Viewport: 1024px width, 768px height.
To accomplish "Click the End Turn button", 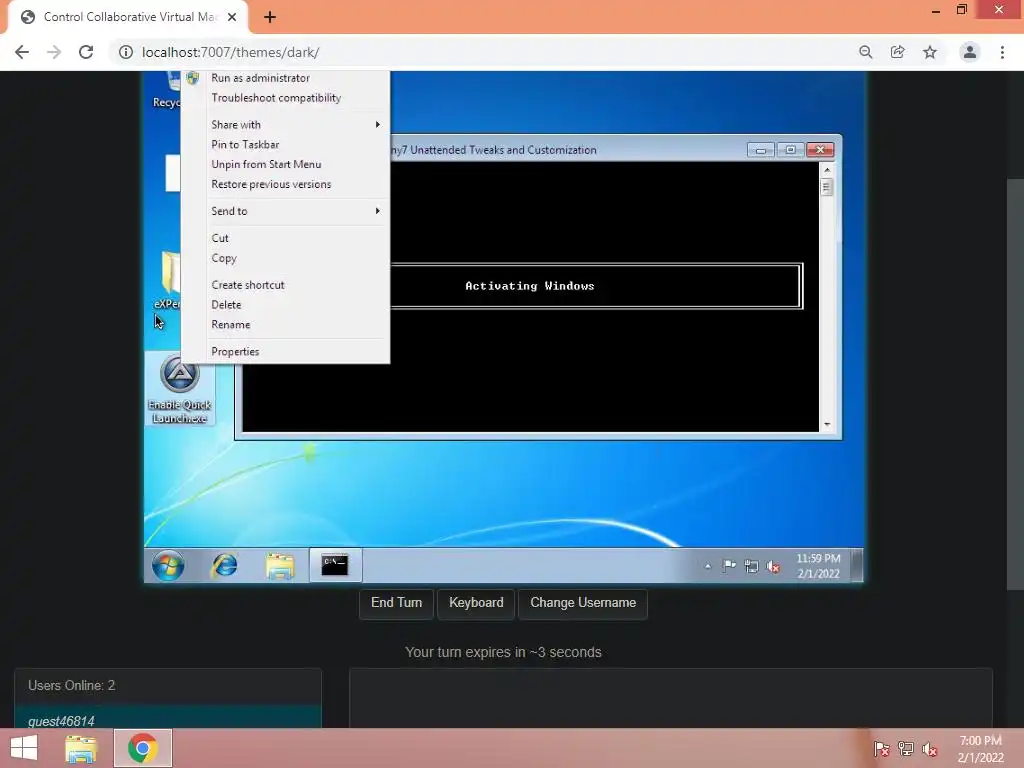I will coord(396,603).
